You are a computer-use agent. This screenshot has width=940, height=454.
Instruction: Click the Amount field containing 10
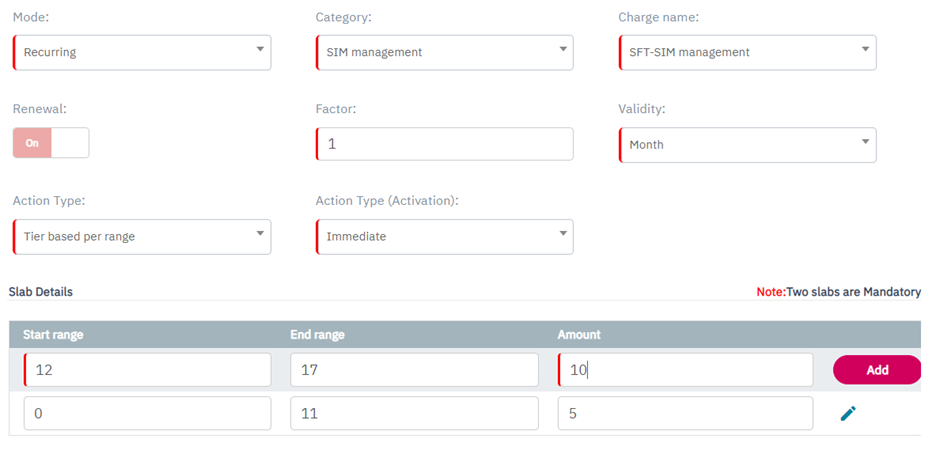click(685, 370)
